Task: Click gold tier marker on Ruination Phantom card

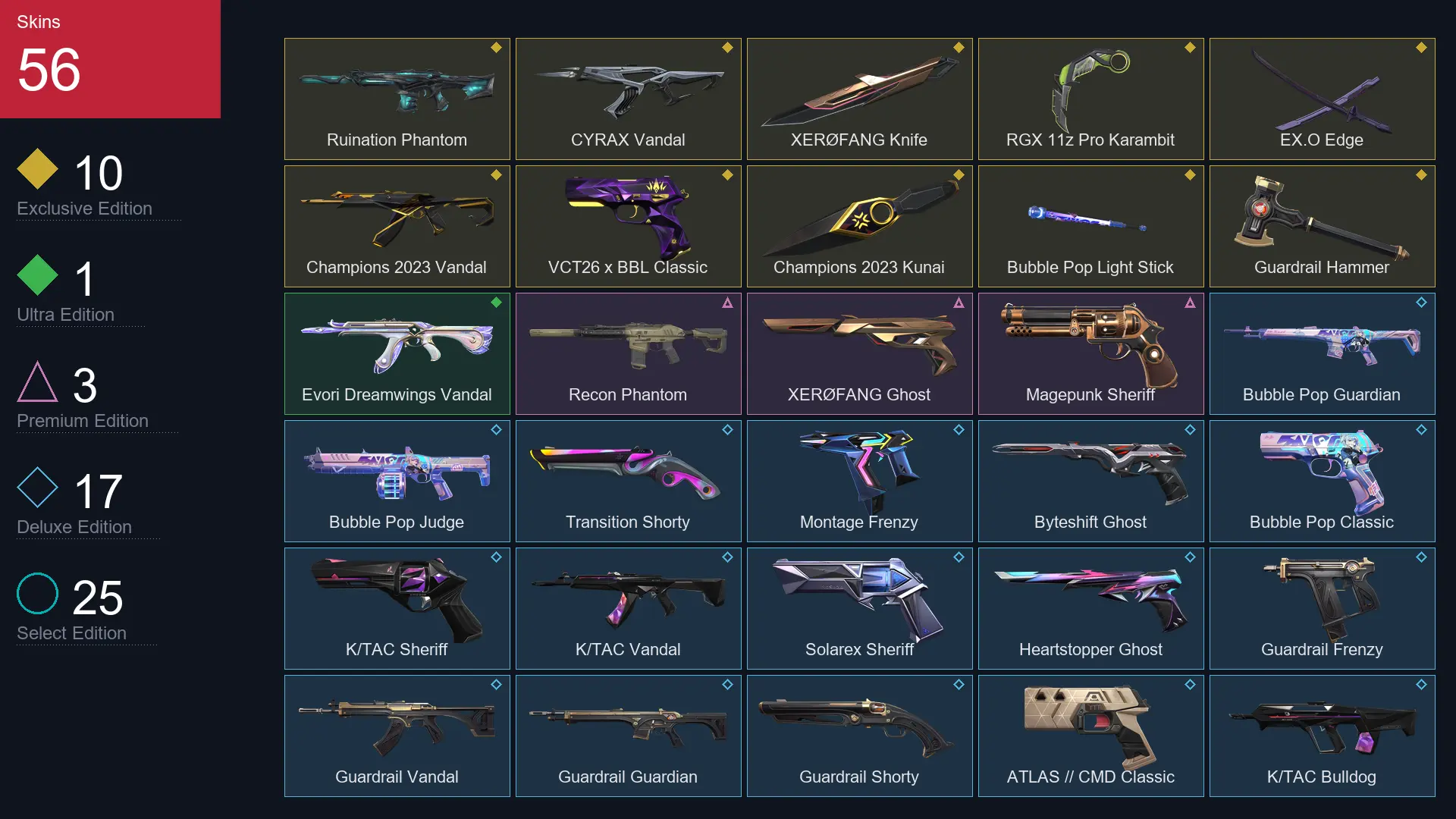Action: tap(496, 48)
